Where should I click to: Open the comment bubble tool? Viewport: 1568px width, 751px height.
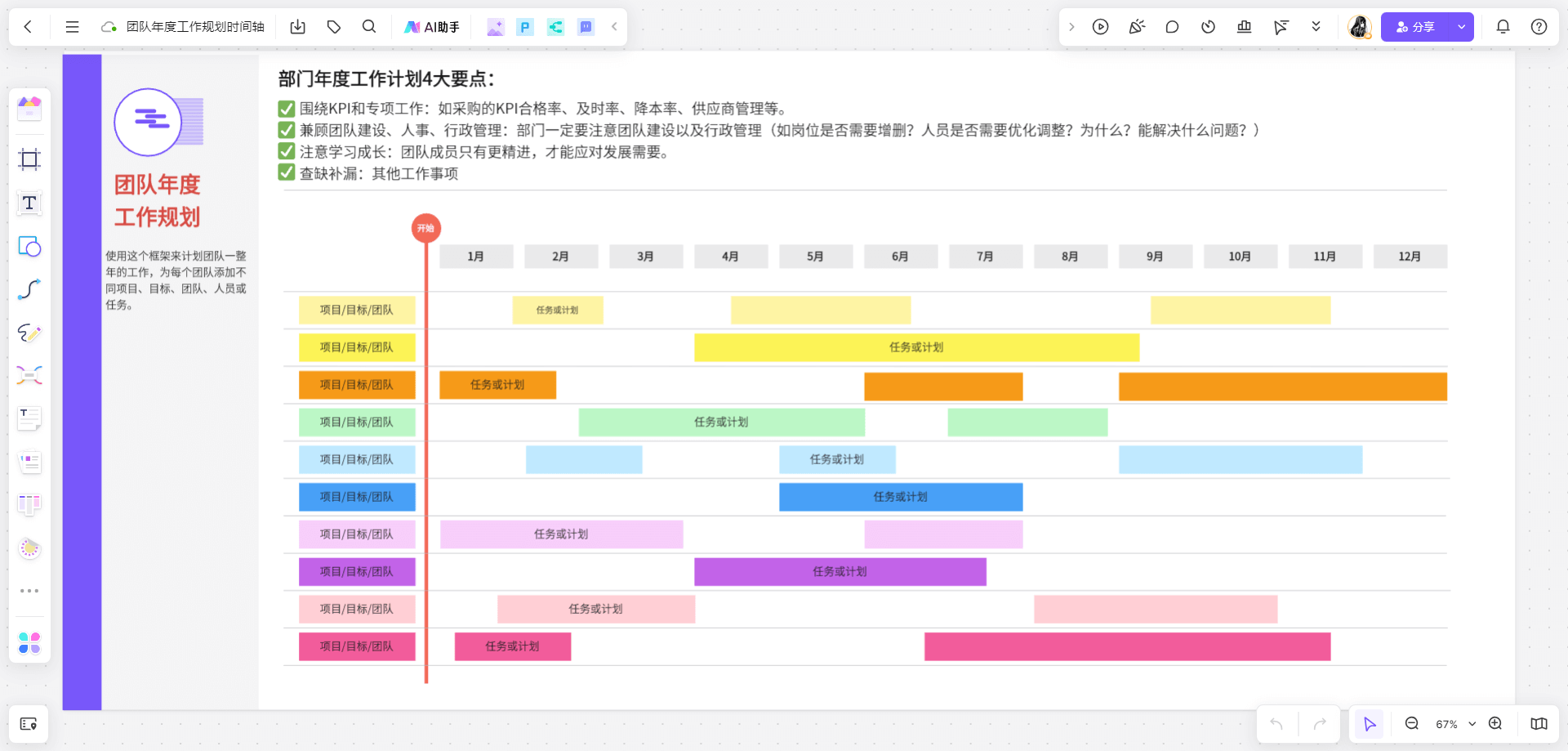[1172, 27]
